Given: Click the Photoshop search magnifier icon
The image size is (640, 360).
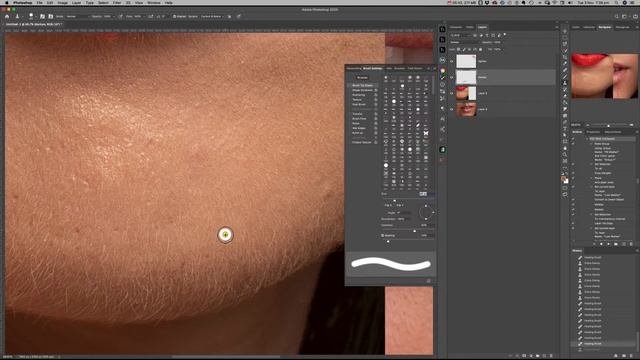Looking at the screenshot, I should (616, 16).
